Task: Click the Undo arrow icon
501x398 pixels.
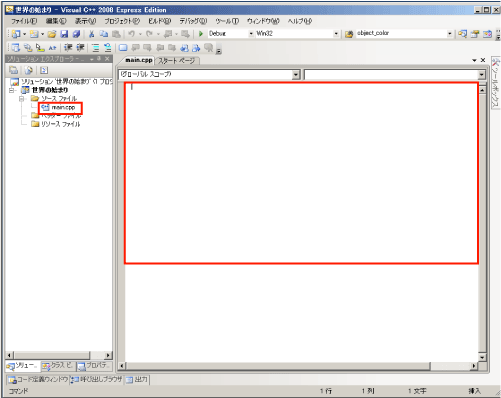Action: [x=132, y=34]
